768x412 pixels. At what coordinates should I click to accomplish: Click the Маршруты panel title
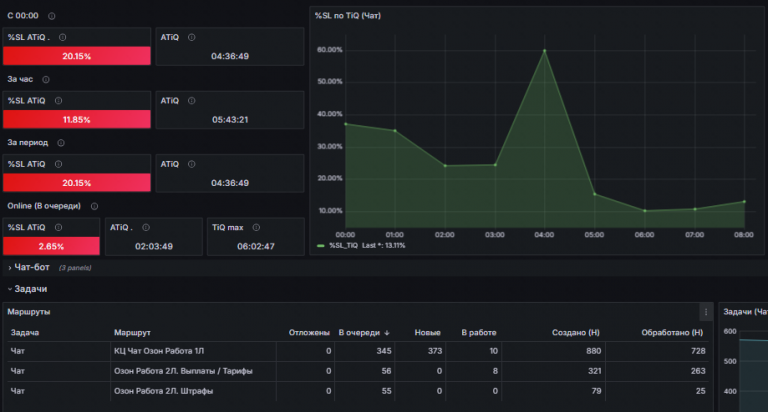(28, 312)
